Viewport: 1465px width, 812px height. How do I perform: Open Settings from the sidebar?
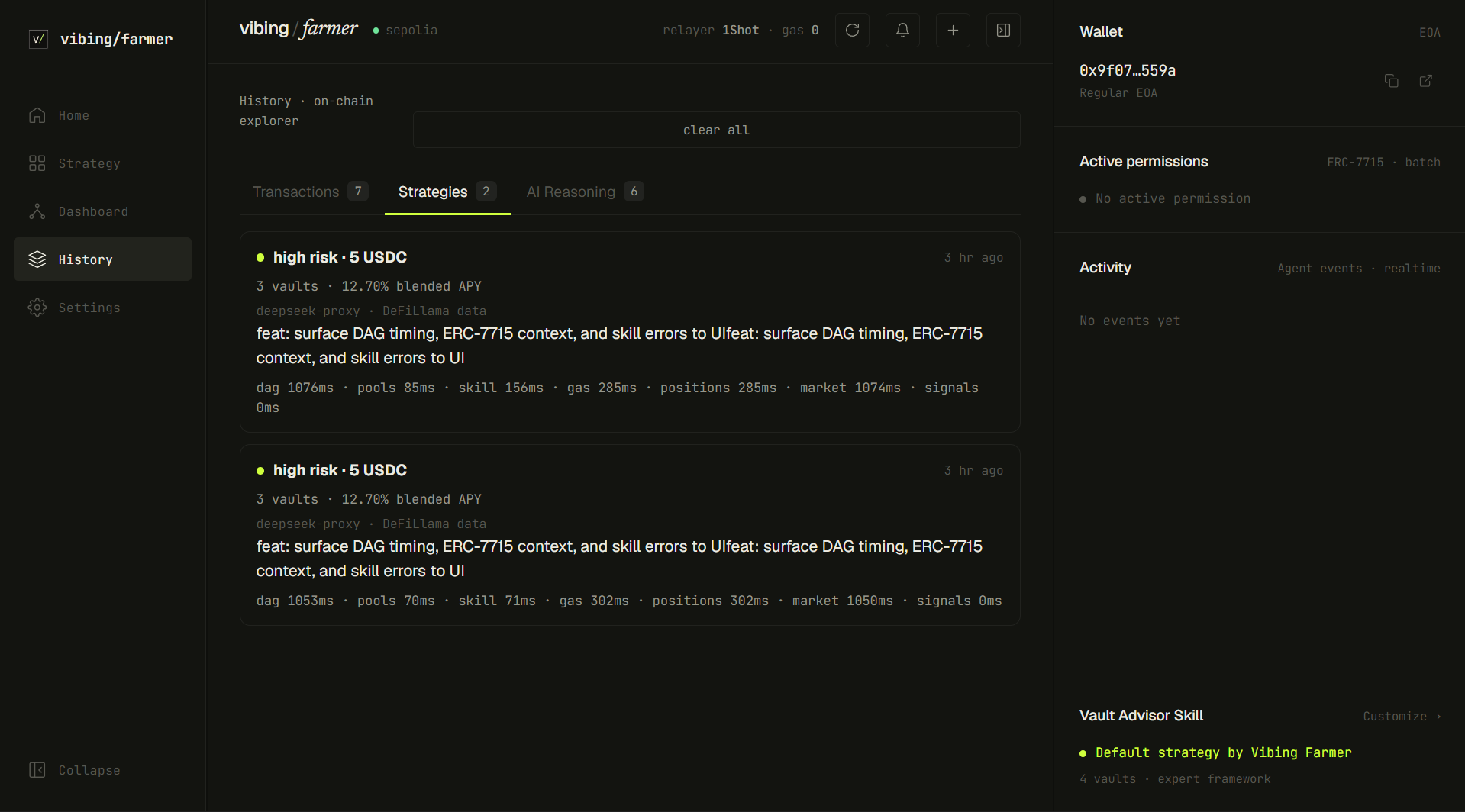pos(102,308)
